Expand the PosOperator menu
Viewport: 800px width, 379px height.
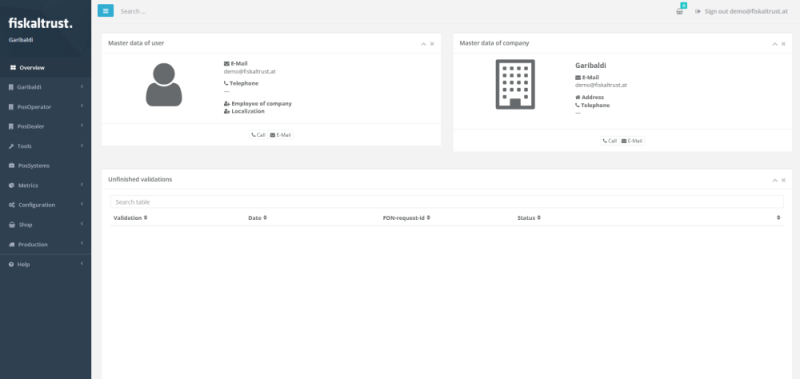[45, 107]
